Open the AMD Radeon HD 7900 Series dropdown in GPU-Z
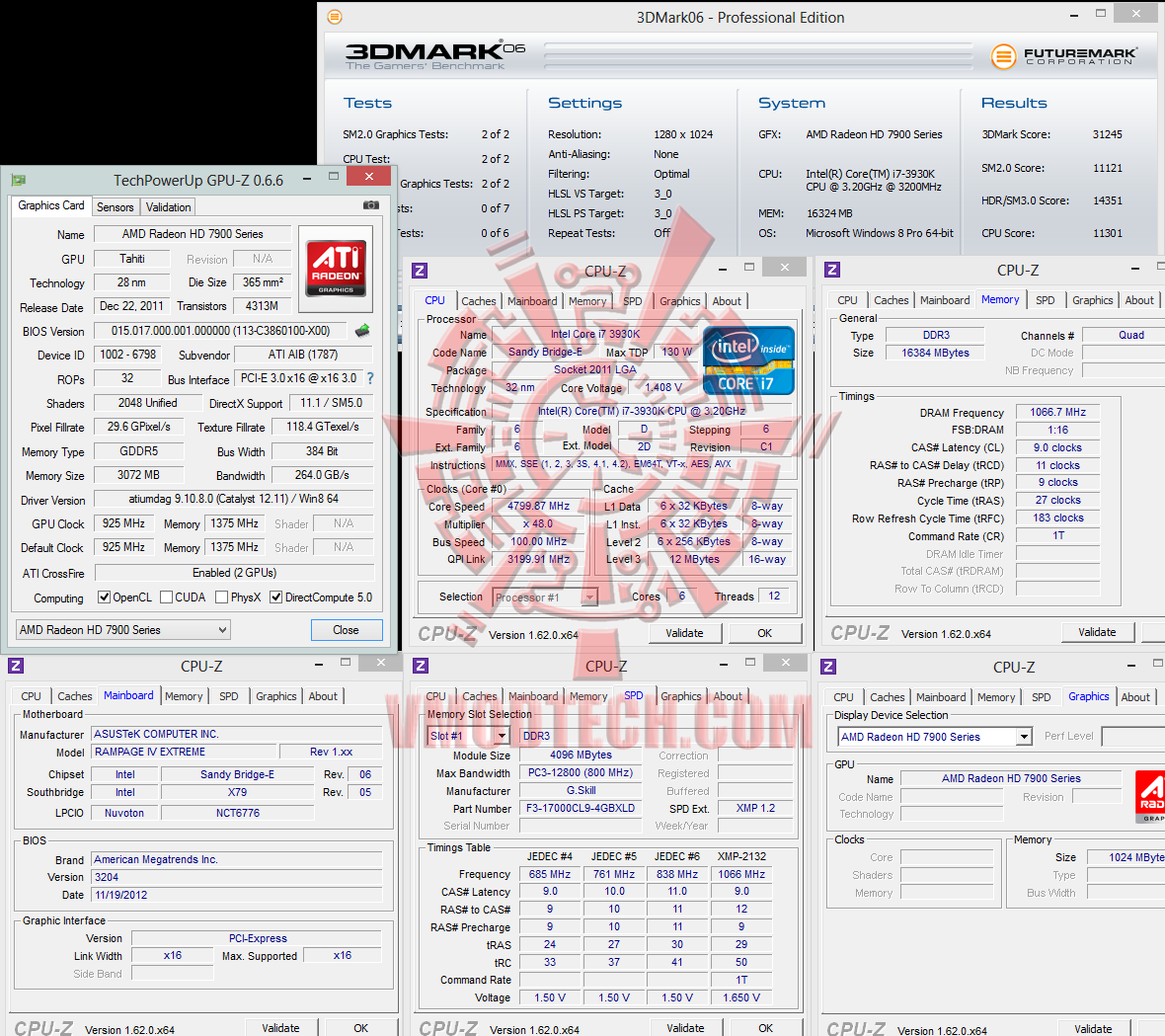Screen dimensions: 1165x1036 (x=123, y=629)
